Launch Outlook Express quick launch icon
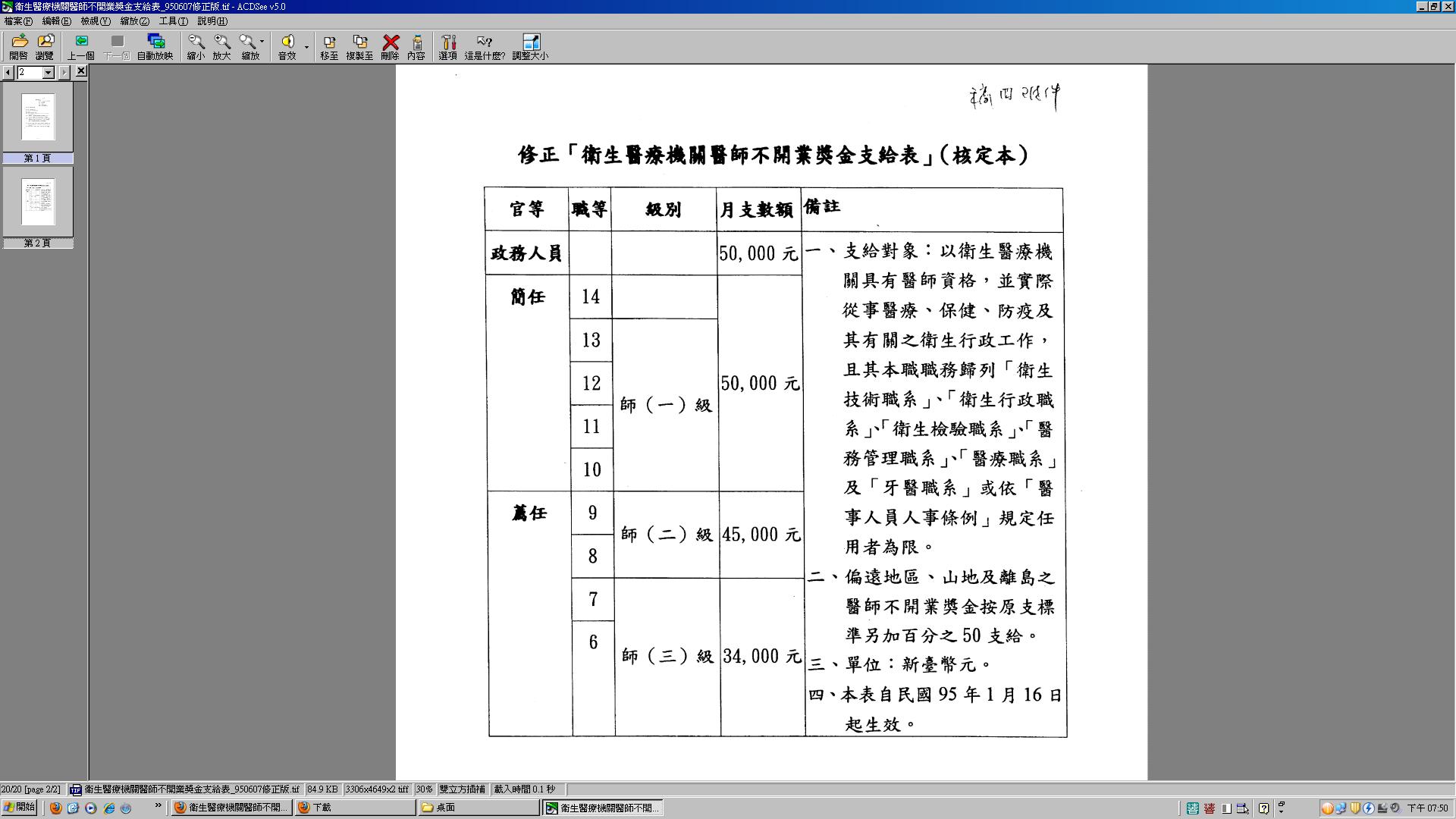The height and width of the screenshot is (819, 1456). point(73,808)
